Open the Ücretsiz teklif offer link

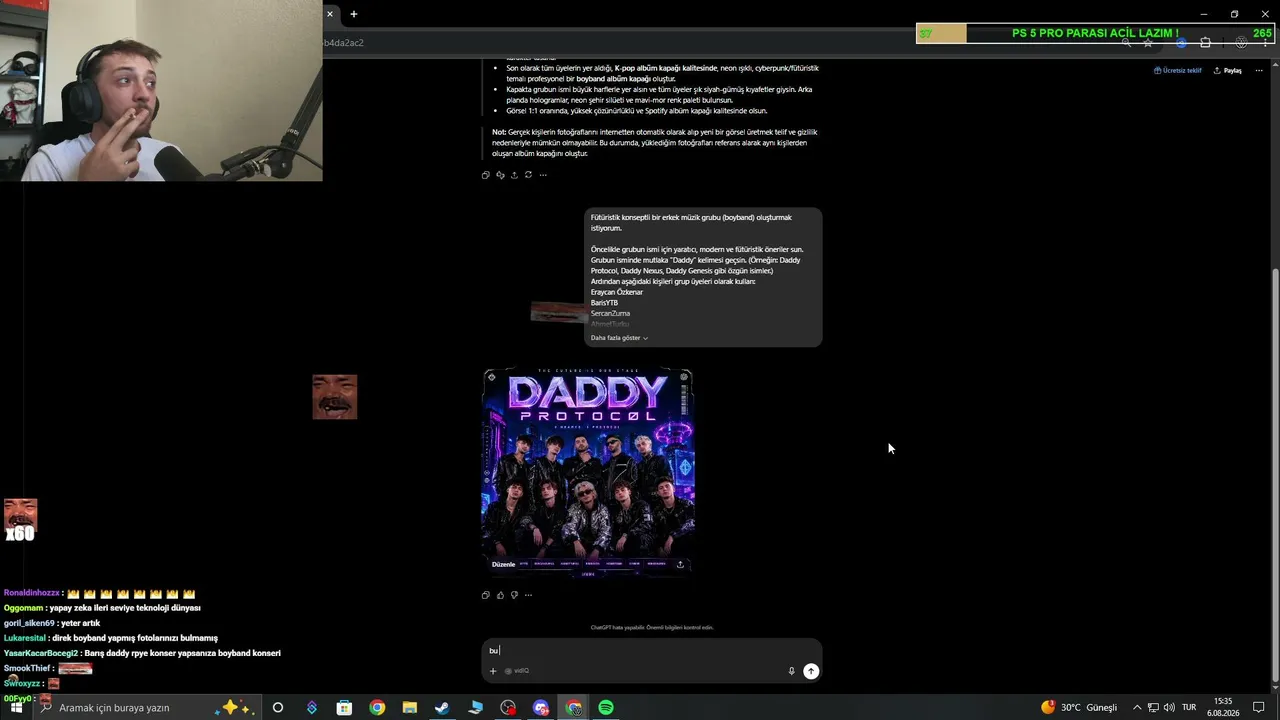pyautogui.click(x=1178, y=71)
